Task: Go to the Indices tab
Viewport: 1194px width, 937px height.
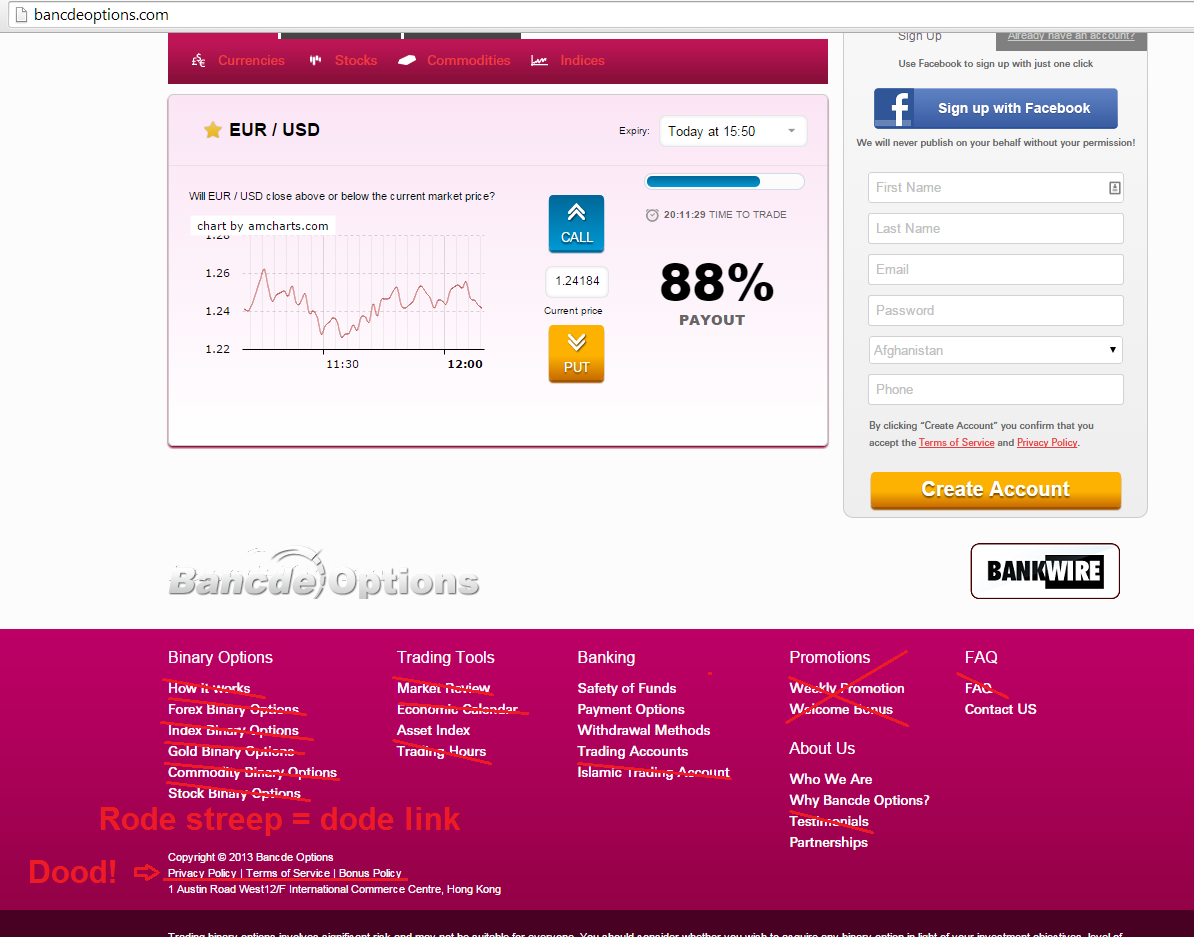Action: tap(583, 60)
